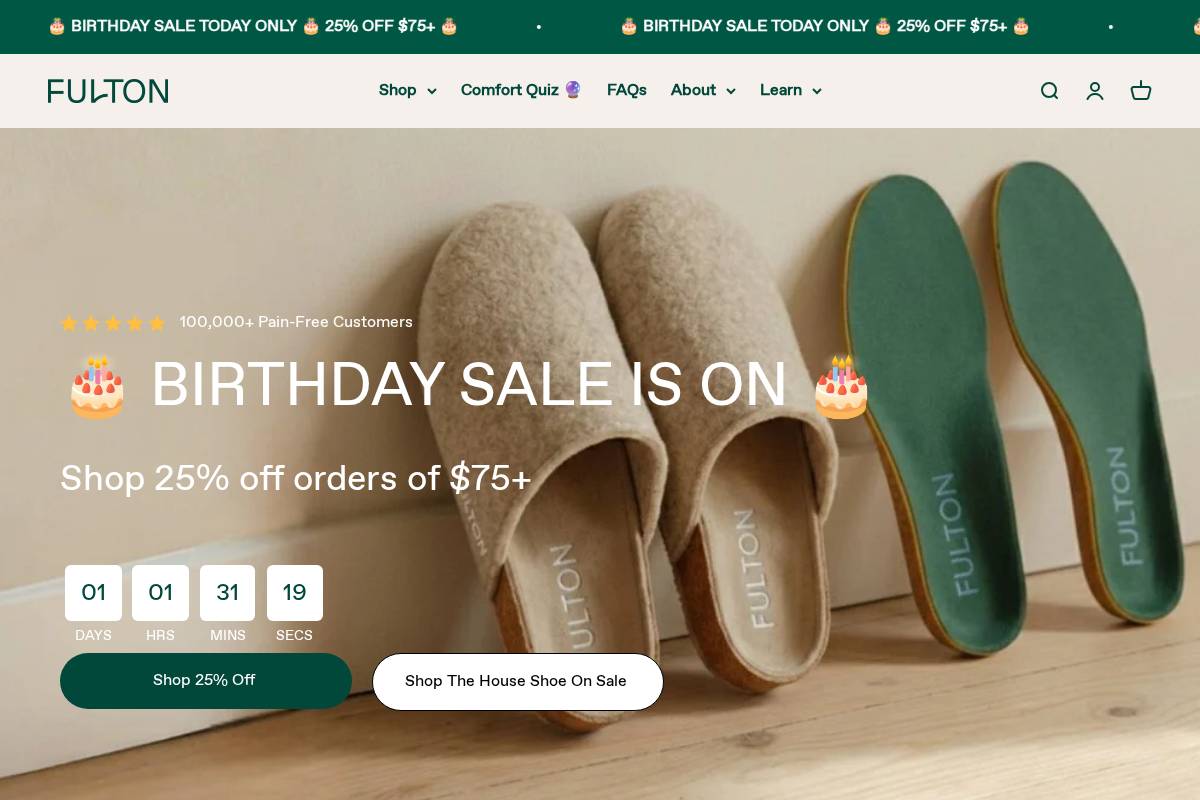Click the top birthday sale announcement banner
This screenshot has height=800, width=1200.
253,26
